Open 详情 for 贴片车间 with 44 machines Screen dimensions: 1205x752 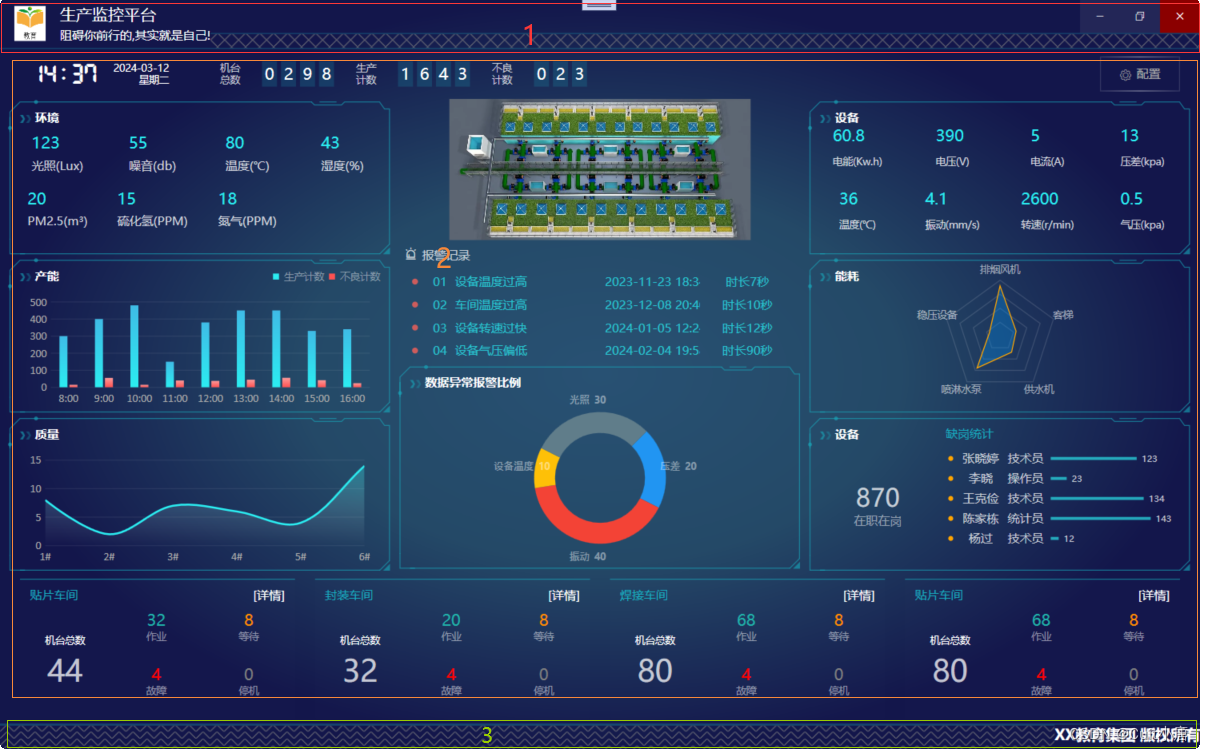269,596
